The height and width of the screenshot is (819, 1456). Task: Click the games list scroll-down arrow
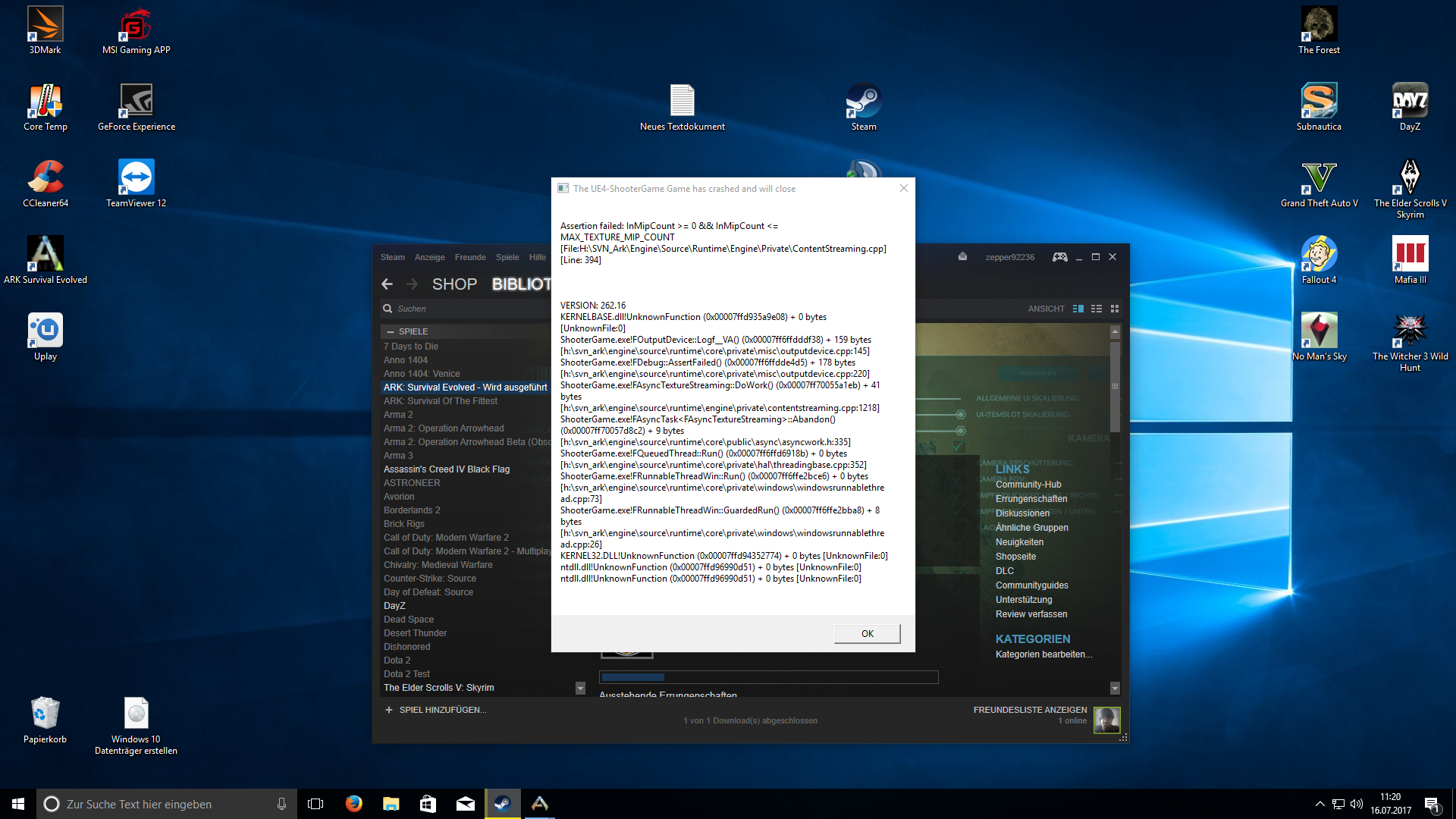[580, 689]
